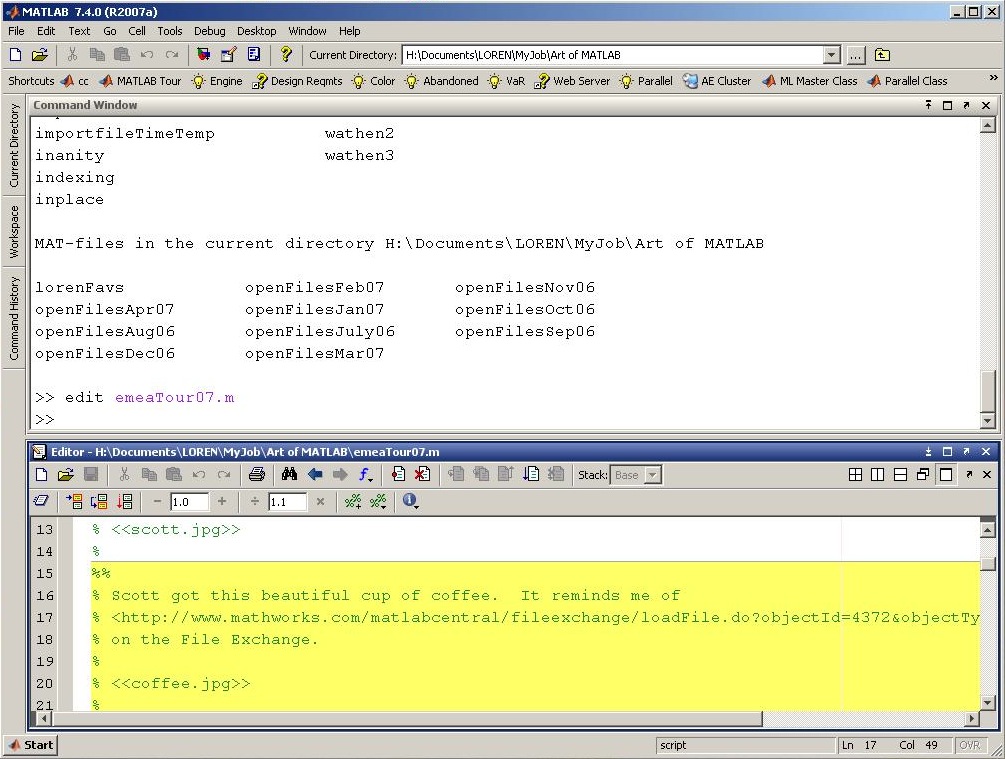Run the MATLAB Tour shortcut
This screenshot has height=759, width=1005.
(x=140, y=81)
